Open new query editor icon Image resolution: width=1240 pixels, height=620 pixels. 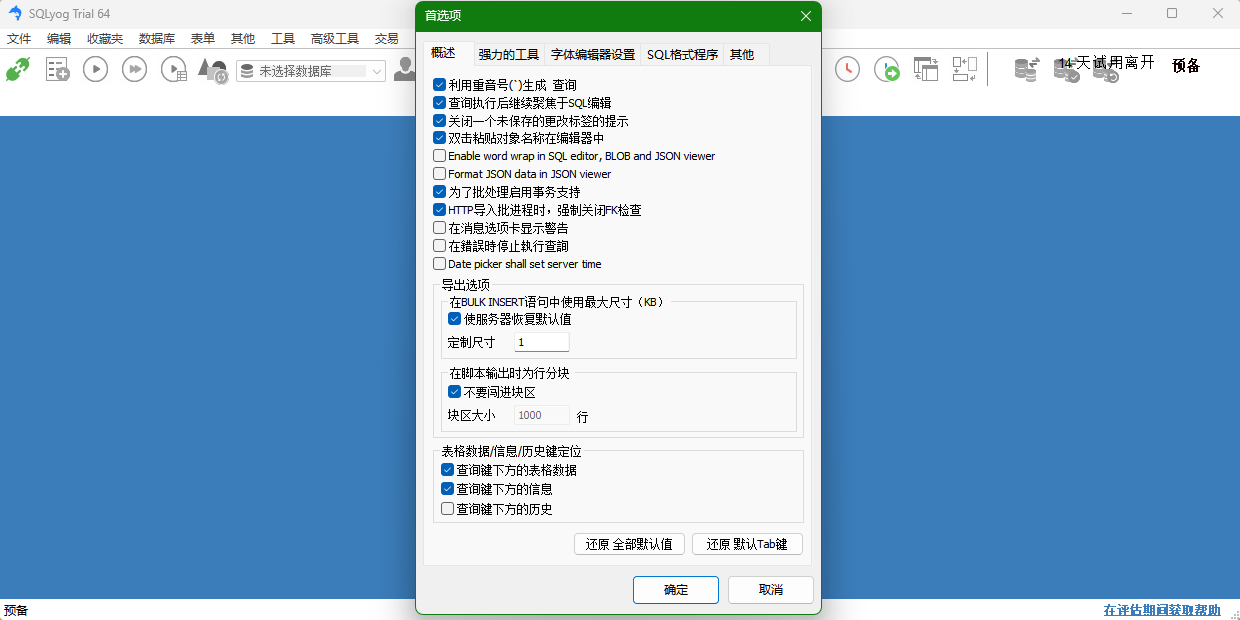[x=57, y=69]
